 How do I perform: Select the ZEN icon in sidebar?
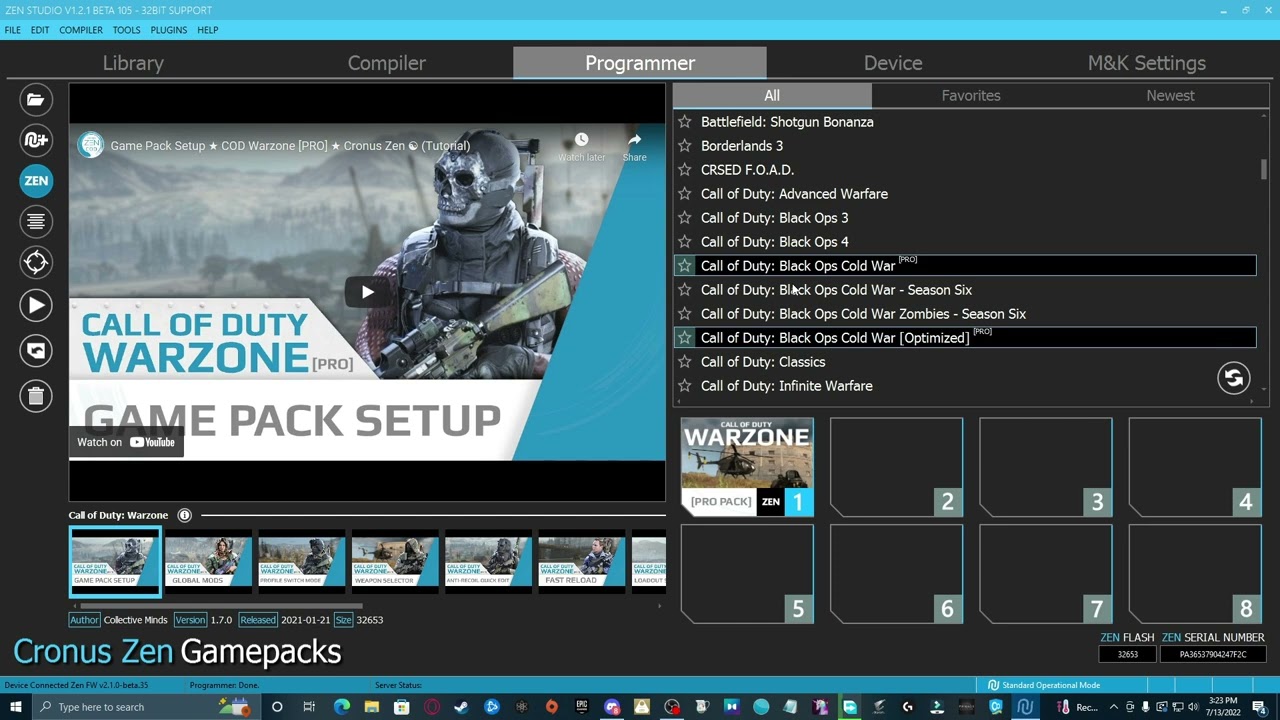pyautogui.click(x=35, y=181)
